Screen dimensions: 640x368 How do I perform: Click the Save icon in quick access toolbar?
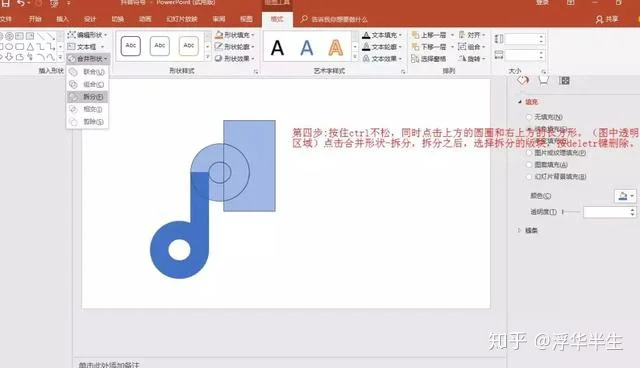6,3
